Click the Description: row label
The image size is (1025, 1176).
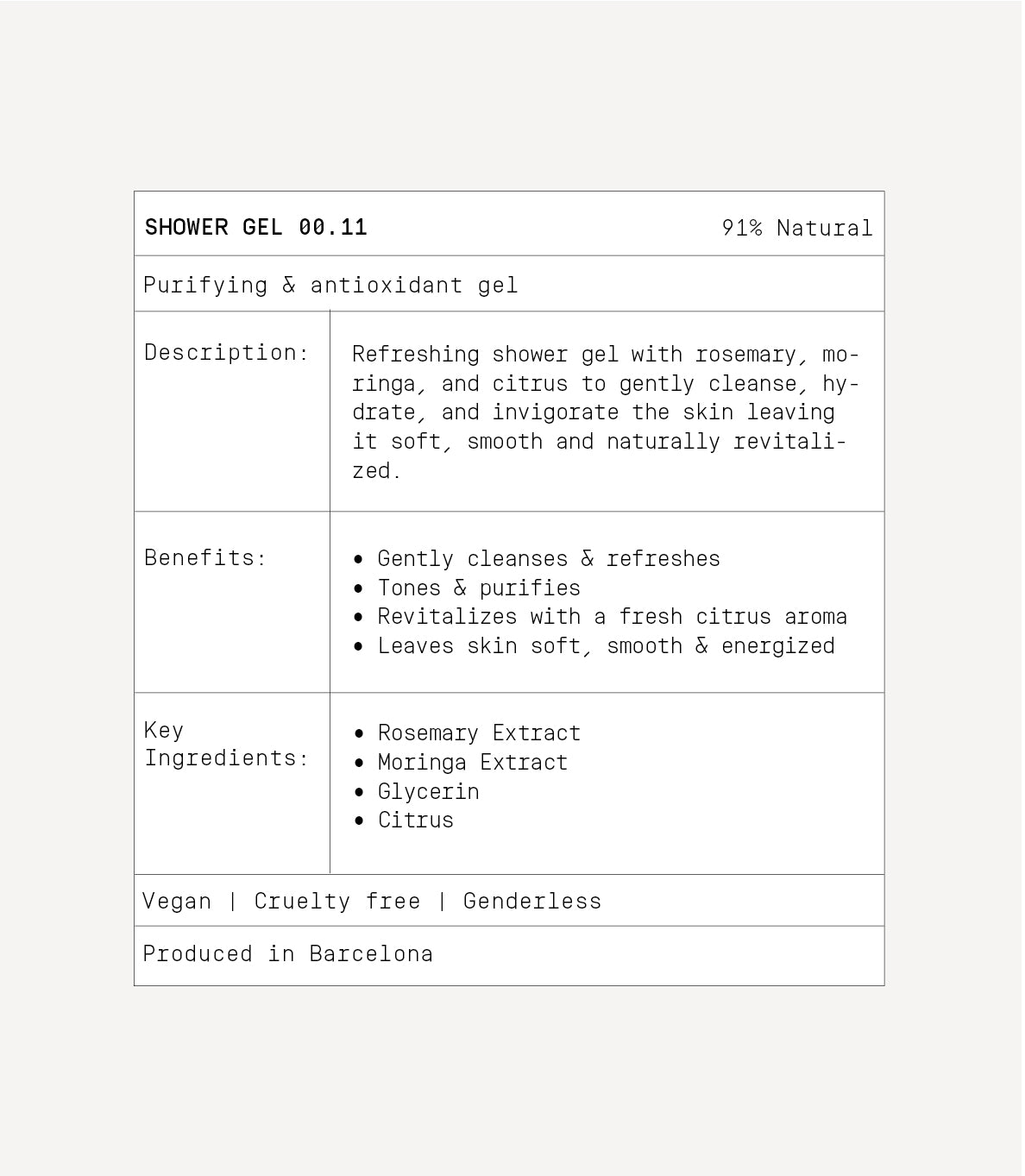click(226, 352)
